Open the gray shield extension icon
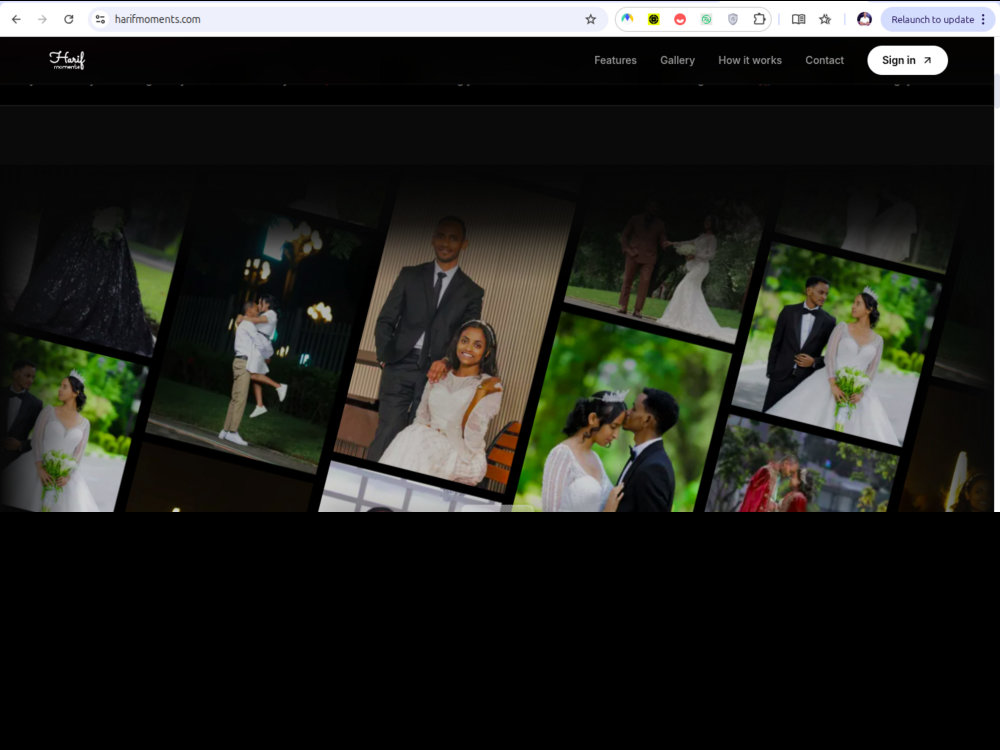The width and height of the screenshot is (1000, 750). click(x=733, y=19)
